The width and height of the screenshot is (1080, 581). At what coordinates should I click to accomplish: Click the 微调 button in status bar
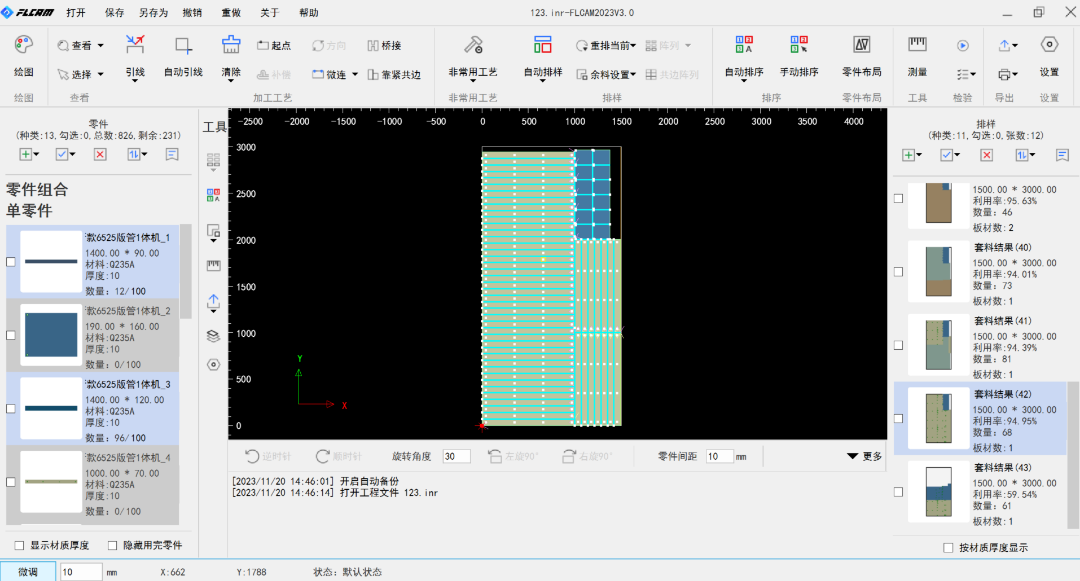click(x=28, y=571)
